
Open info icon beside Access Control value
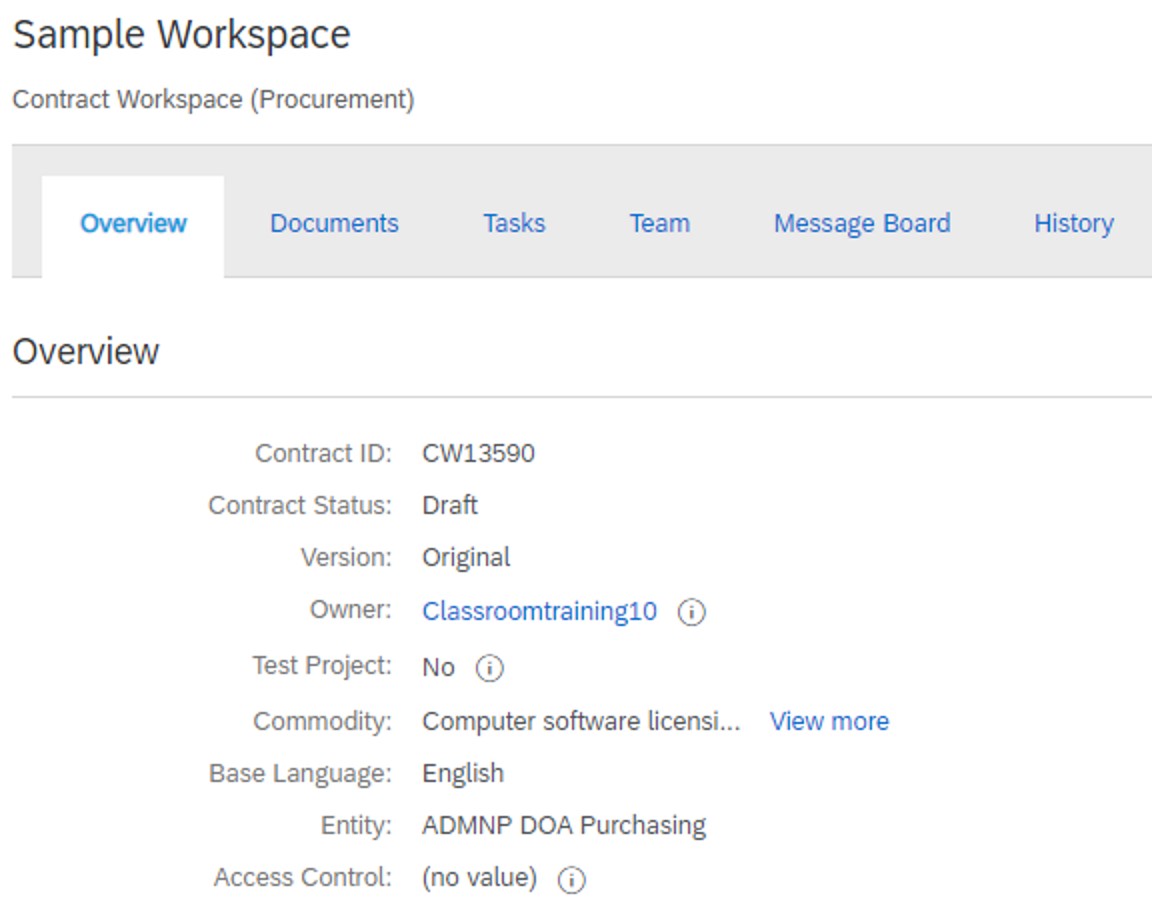[572, 879]
